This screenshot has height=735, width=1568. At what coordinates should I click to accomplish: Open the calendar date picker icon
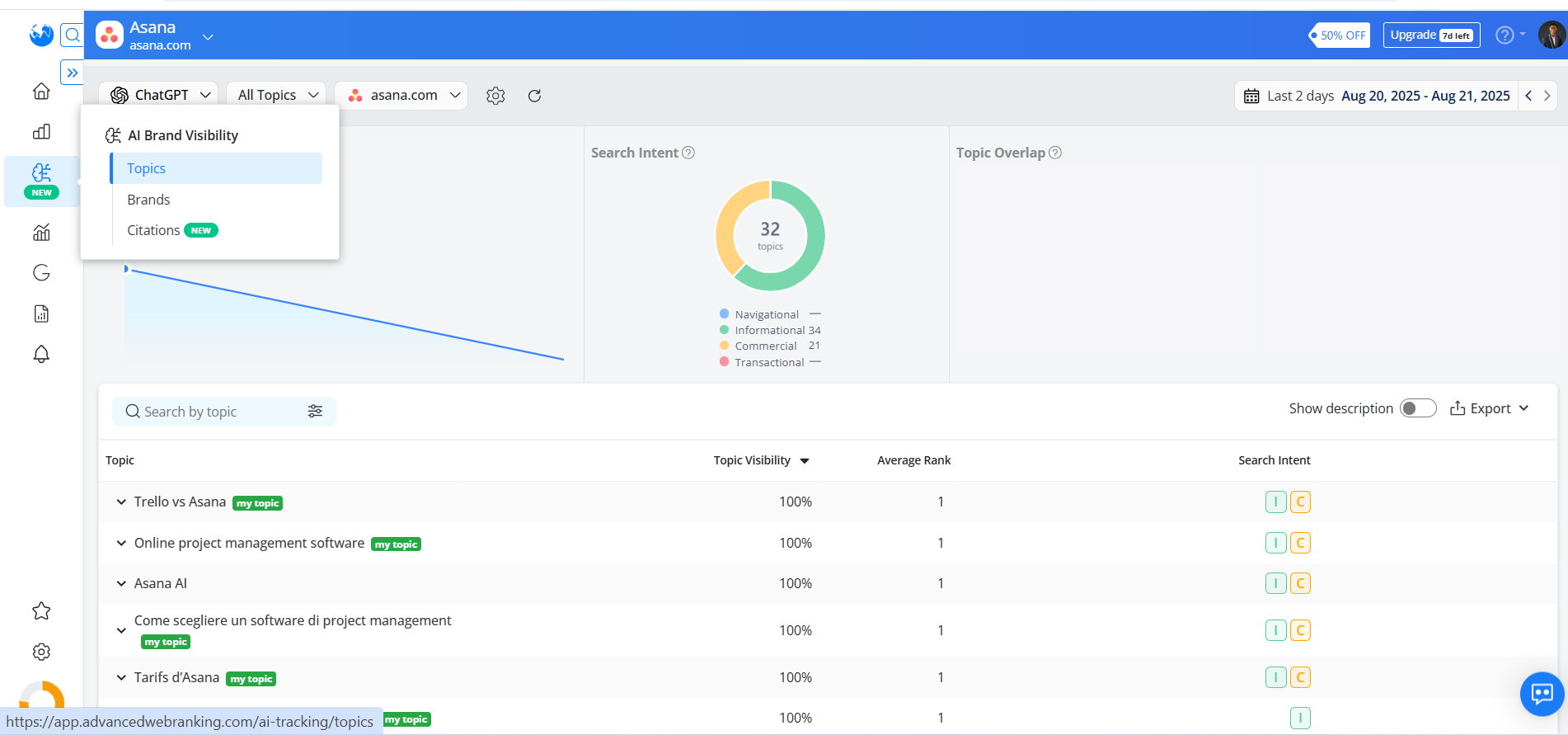click(x=1251, y=96)
